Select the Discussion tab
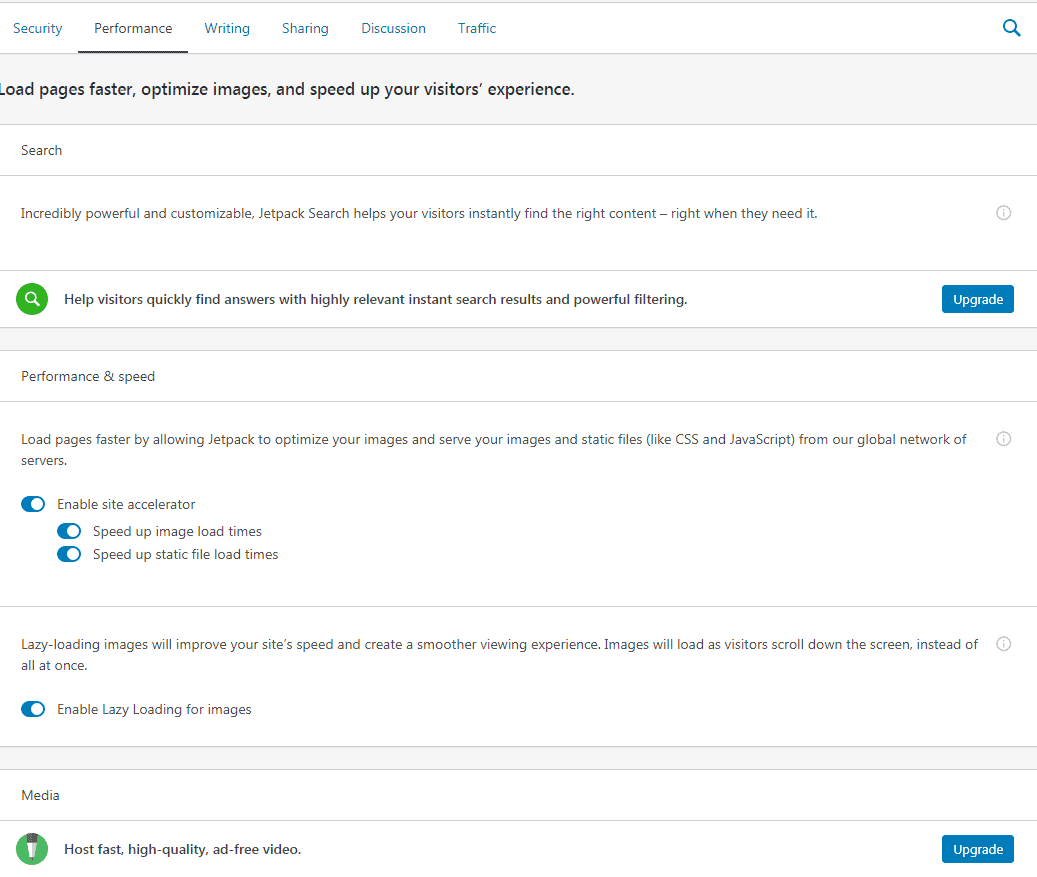This screenshot has width=1037, height=877. pyautogui.click(x=393, y=28)
